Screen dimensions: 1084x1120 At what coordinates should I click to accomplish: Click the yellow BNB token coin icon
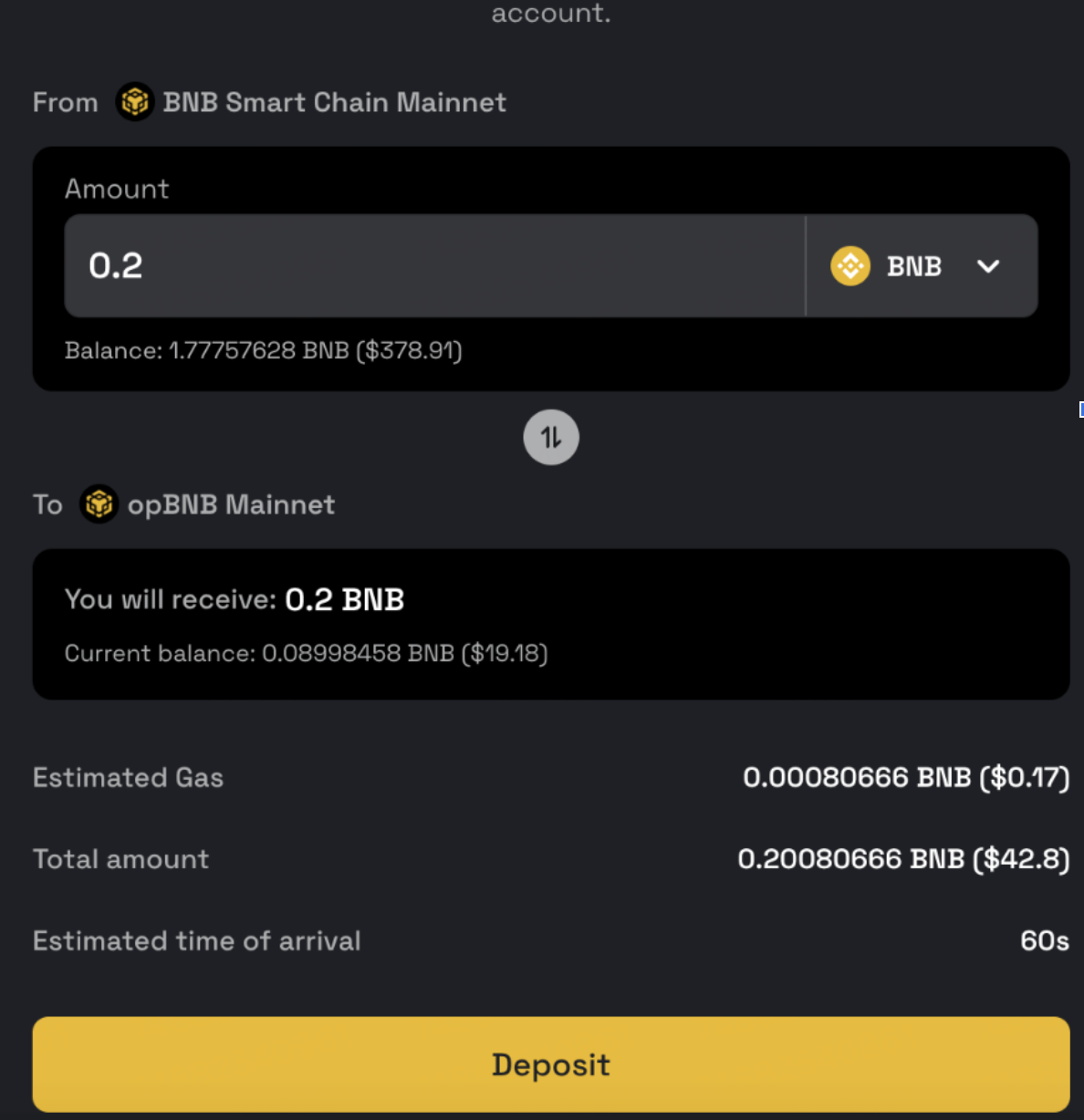pyautogui.click(x=850, y=266)
